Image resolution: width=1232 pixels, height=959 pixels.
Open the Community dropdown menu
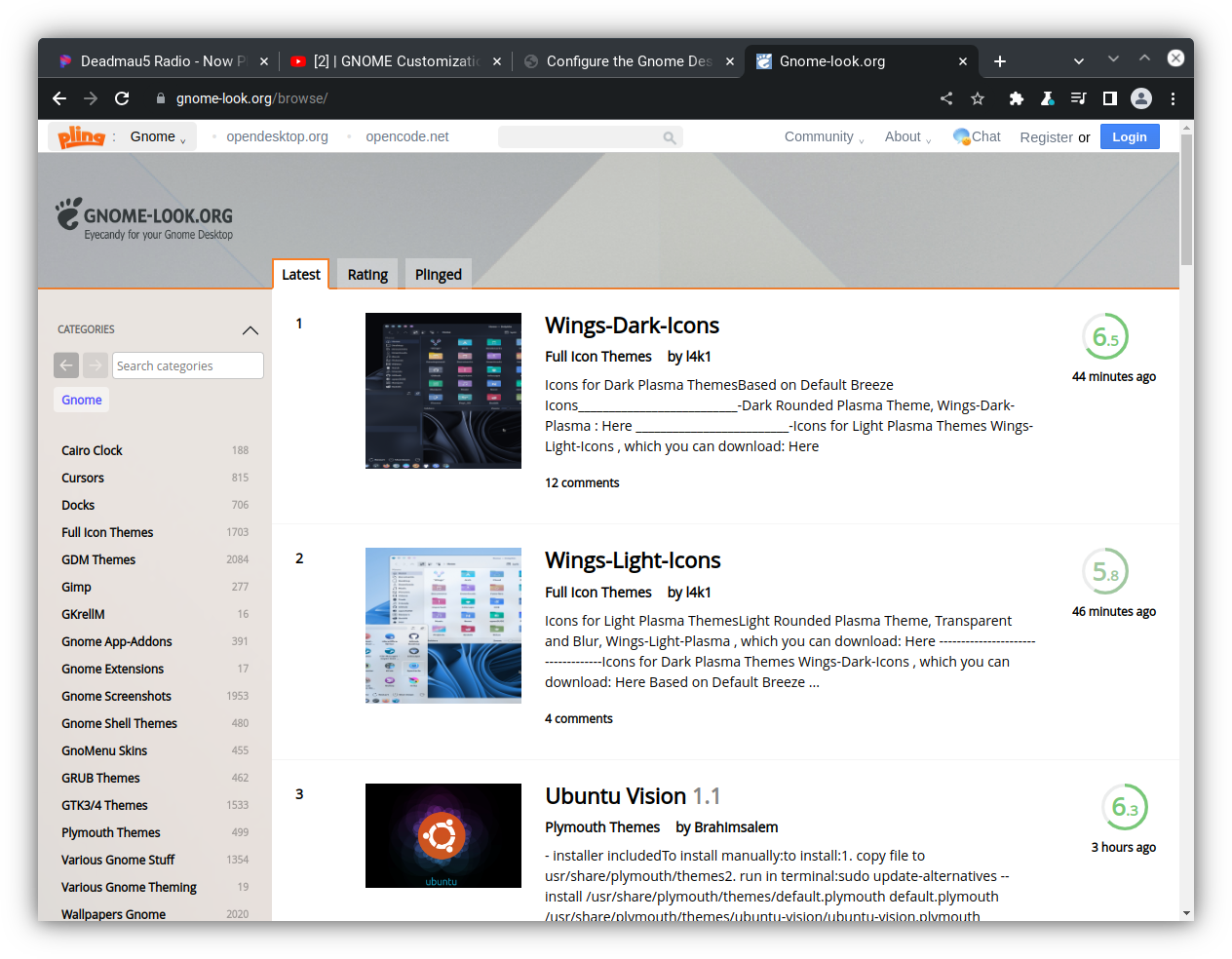825,137
